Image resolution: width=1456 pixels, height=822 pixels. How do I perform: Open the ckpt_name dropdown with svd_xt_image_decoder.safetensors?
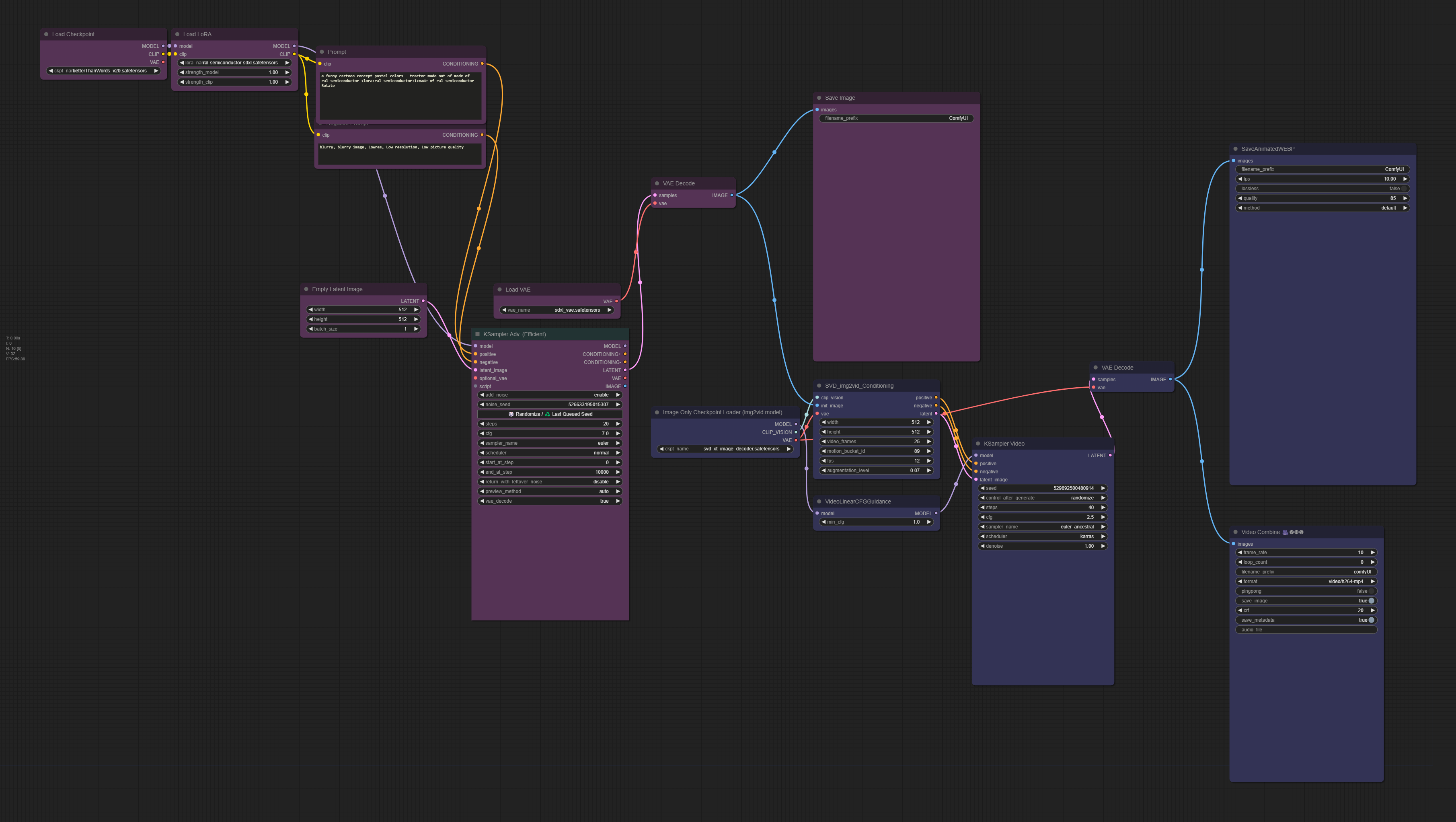coord(725,449)
